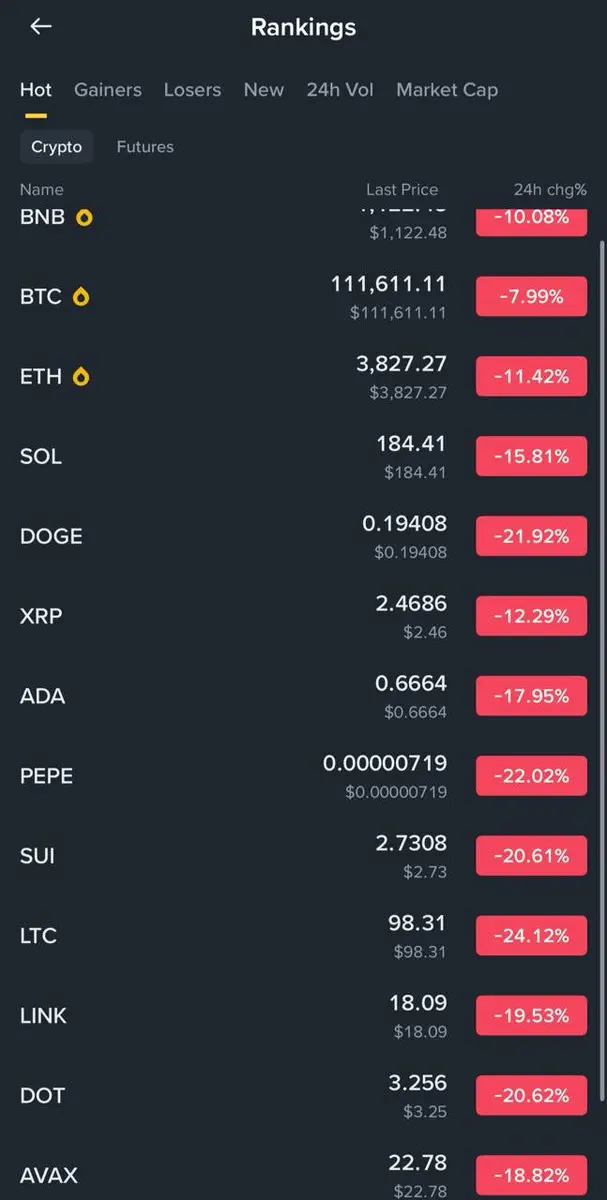
Task: Click the DOGE -21.92% change badge
Action: tap(531, 536)
